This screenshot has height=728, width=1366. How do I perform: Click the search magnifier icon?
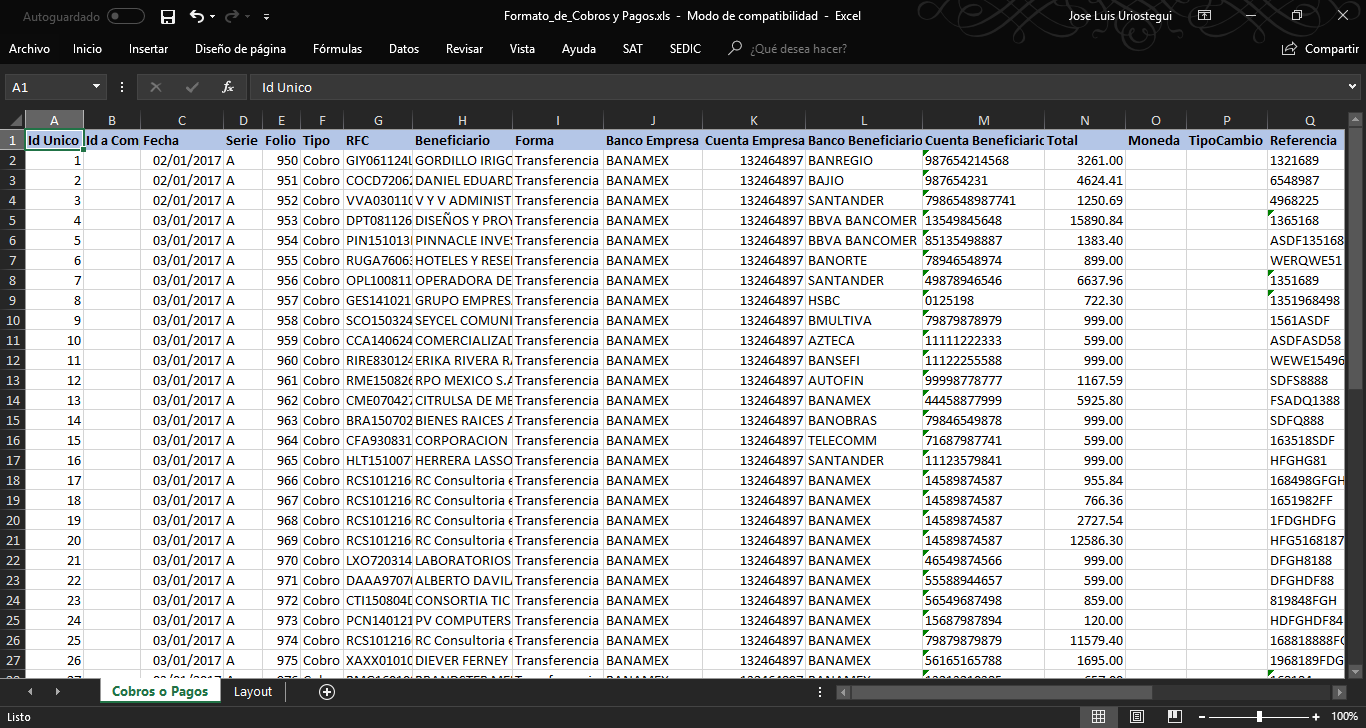point(735,48)
